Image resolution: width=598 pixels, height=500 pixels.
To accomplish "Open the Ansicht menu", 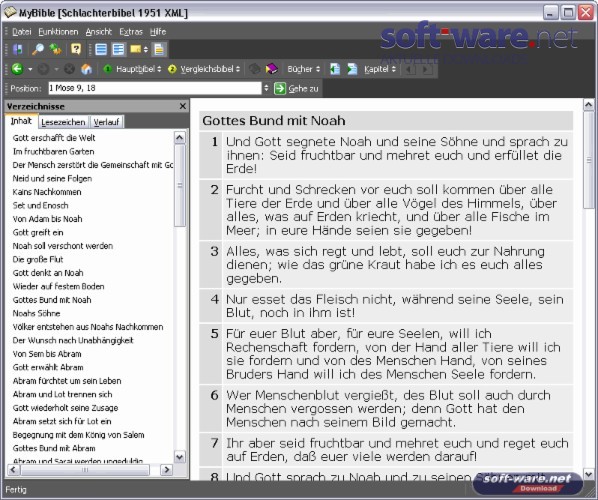I will (98, 32).
